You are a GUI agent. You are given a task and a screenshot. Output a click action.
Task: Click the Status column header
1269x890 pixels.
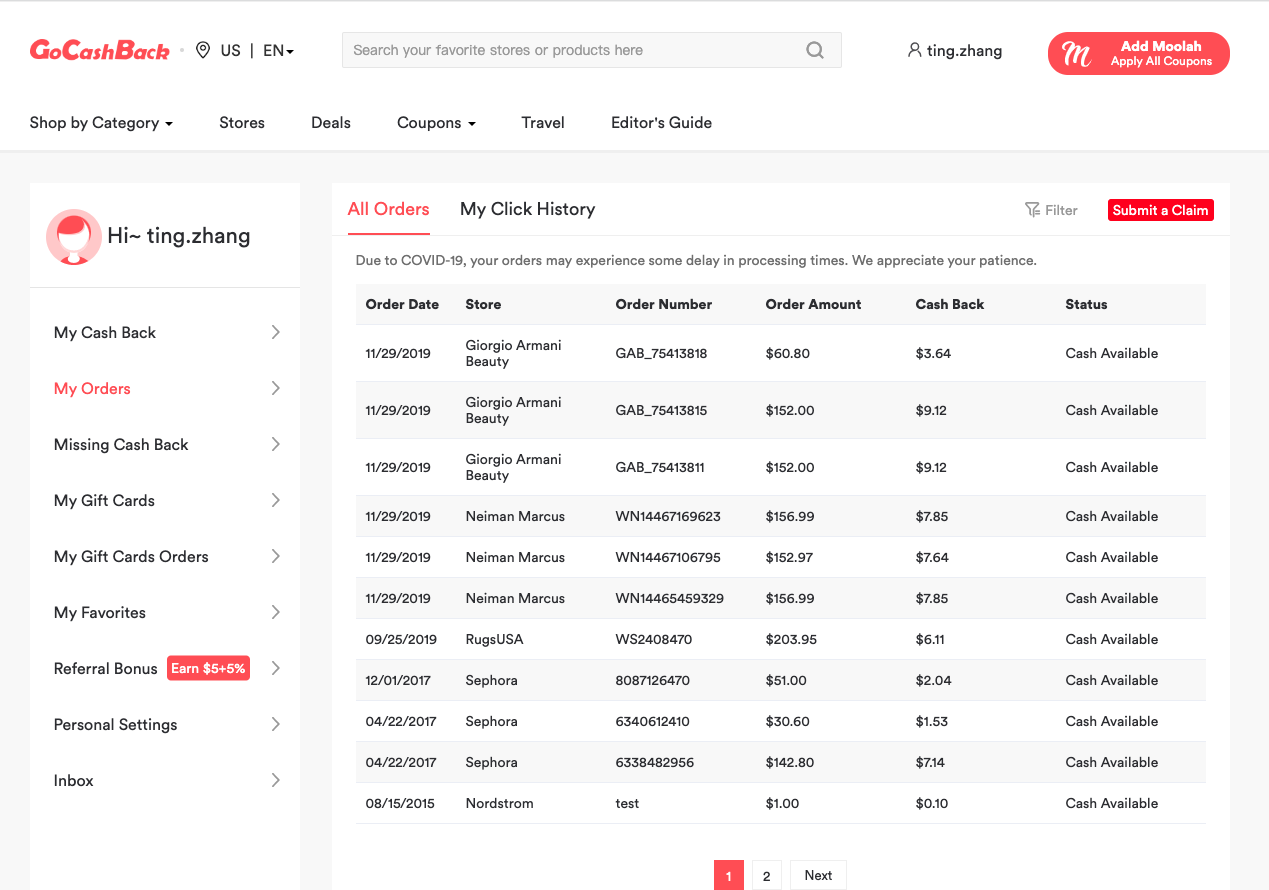[1086, 304]
